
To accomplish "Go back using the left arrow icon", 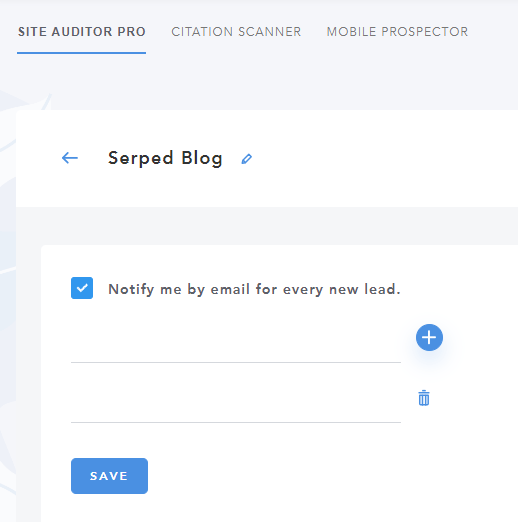I will tap(70, 158).
